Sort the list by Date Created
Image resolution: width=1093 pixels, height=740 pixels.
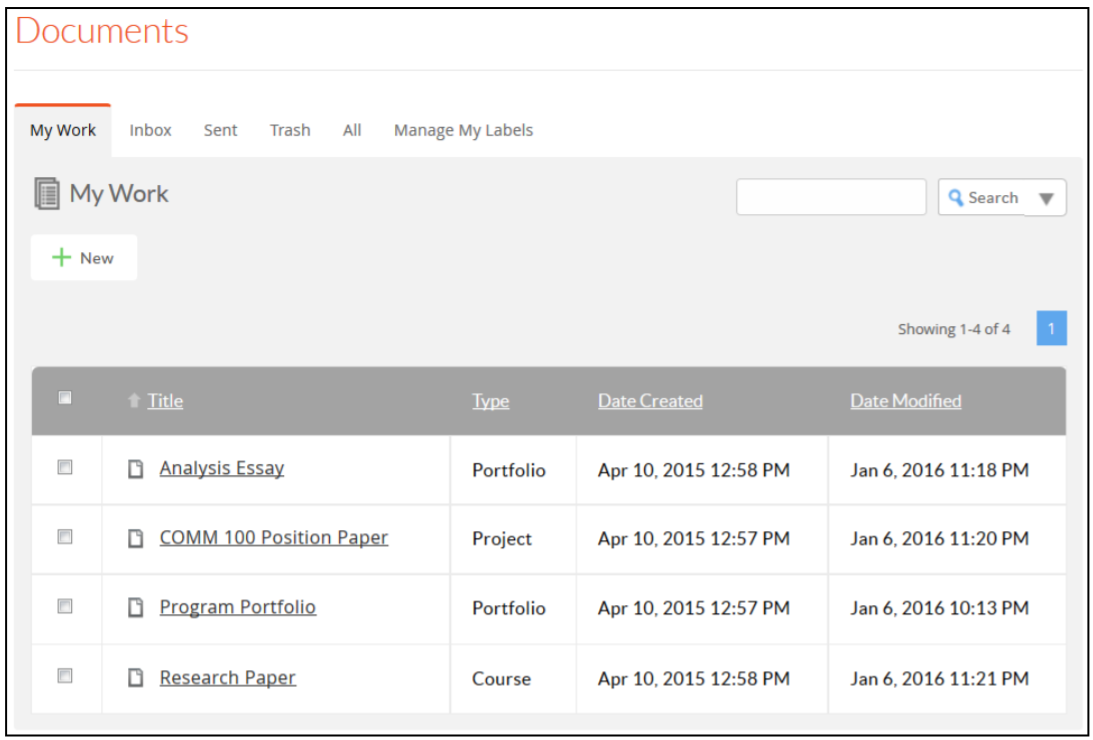point(650,400)
